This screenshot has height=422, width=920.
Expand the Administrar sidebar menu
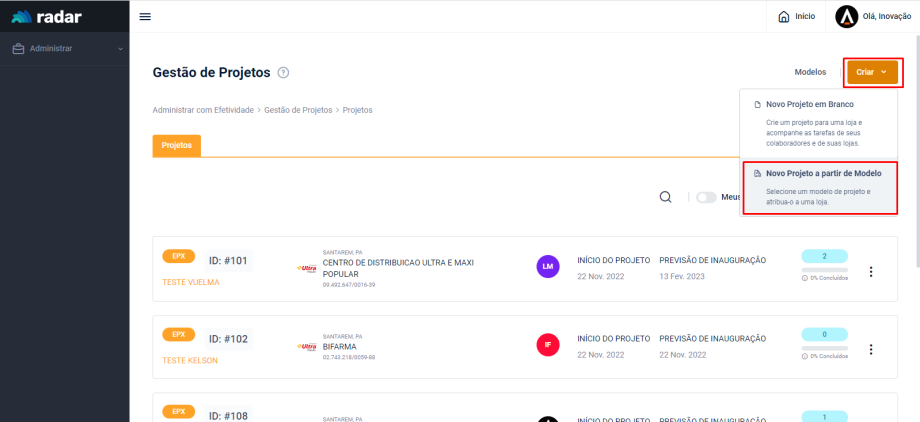65,48
